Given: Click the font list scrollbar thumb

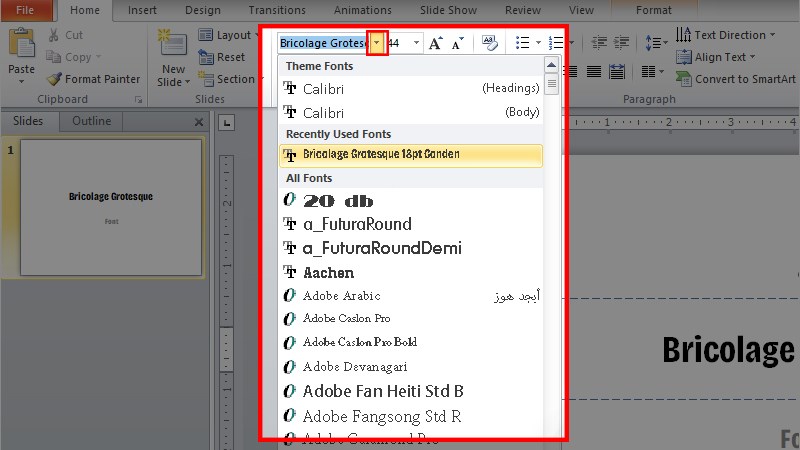Looking at the screenshot, I should [x=551, y=84].
